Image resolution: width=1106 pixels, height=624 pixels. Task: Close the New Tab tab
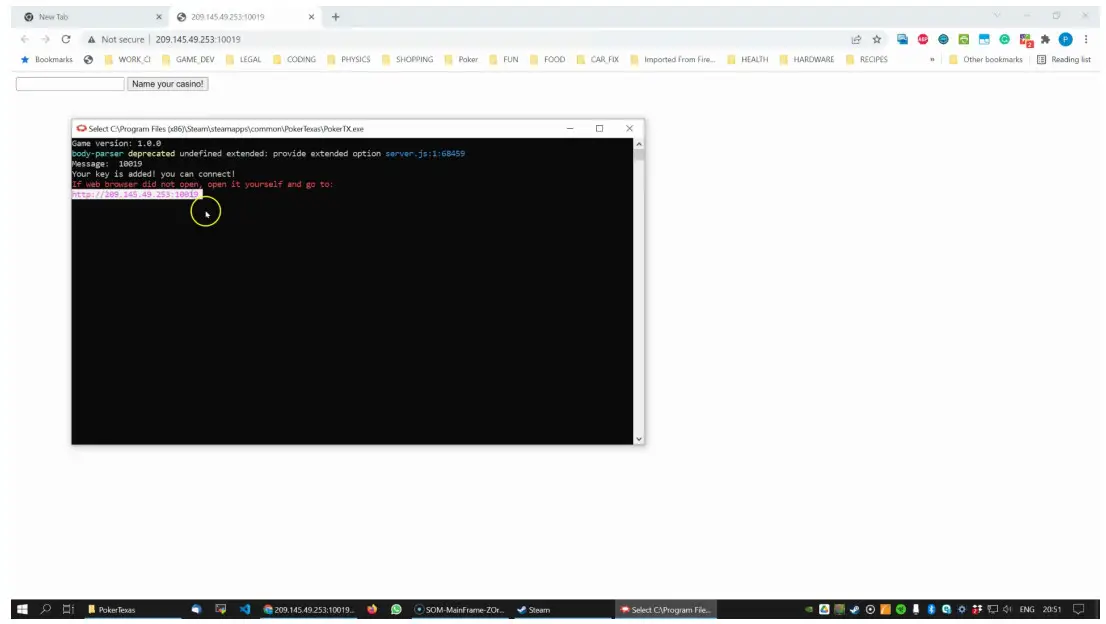click(x=159, y=17)
